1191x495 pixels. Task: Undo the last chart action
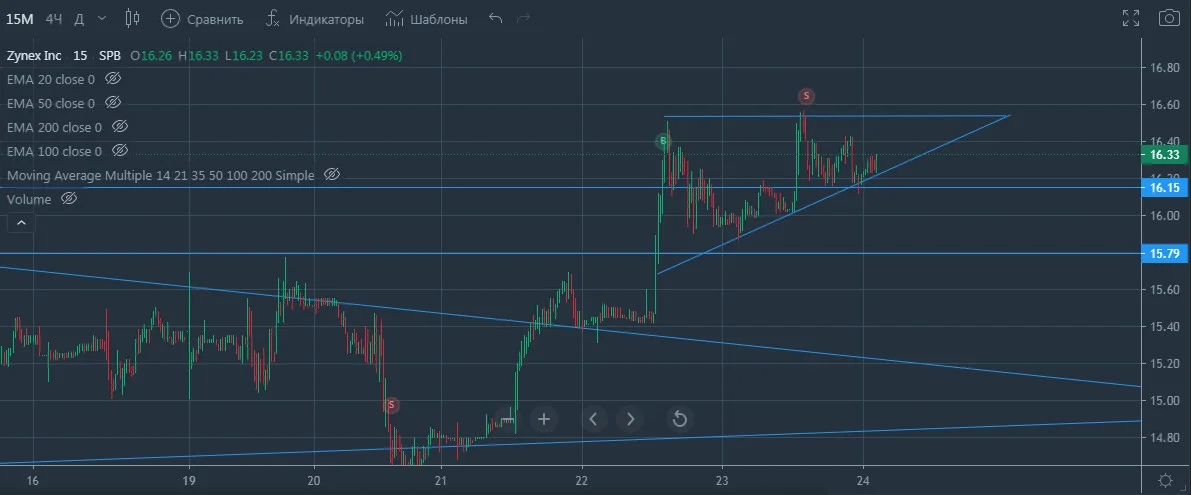(x=495, y=18)
